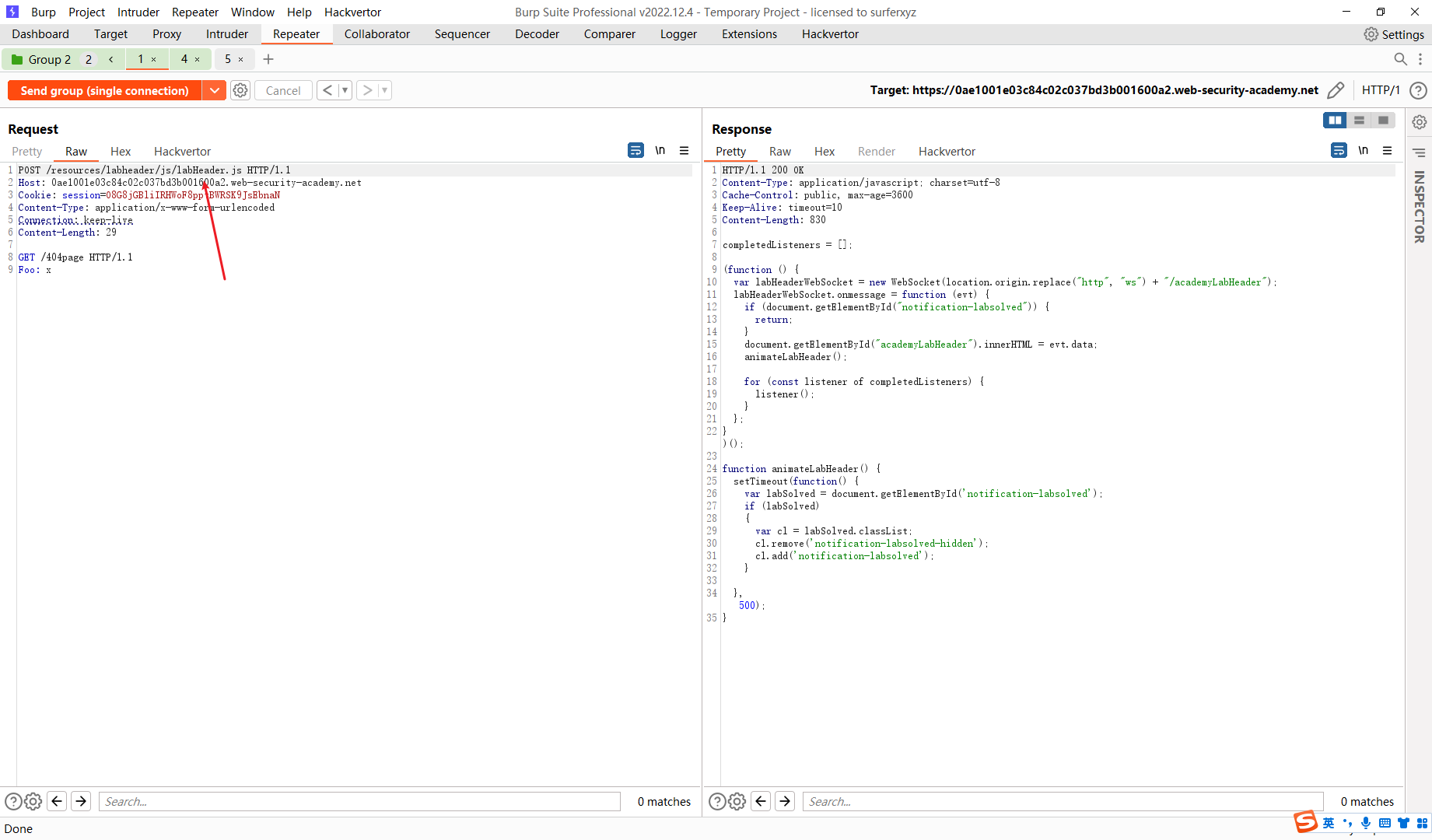The height and width of the screenshot is (840, 1432).
Task: Open back history dropdown arrow
Action: pos(345,90)
